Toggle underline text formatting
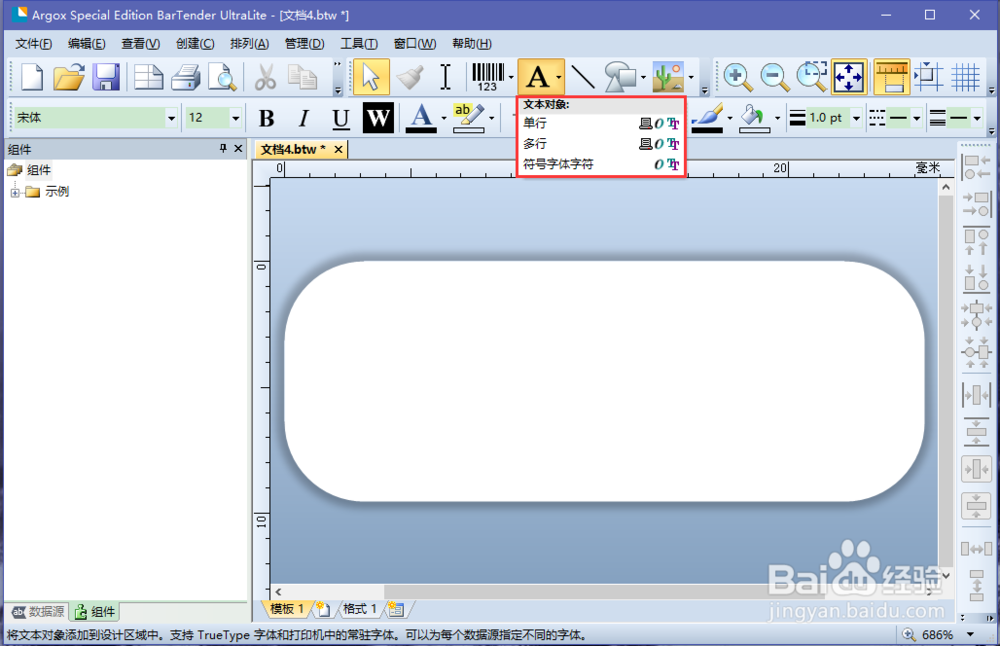1000x646 pixels. tap(341, 118)
